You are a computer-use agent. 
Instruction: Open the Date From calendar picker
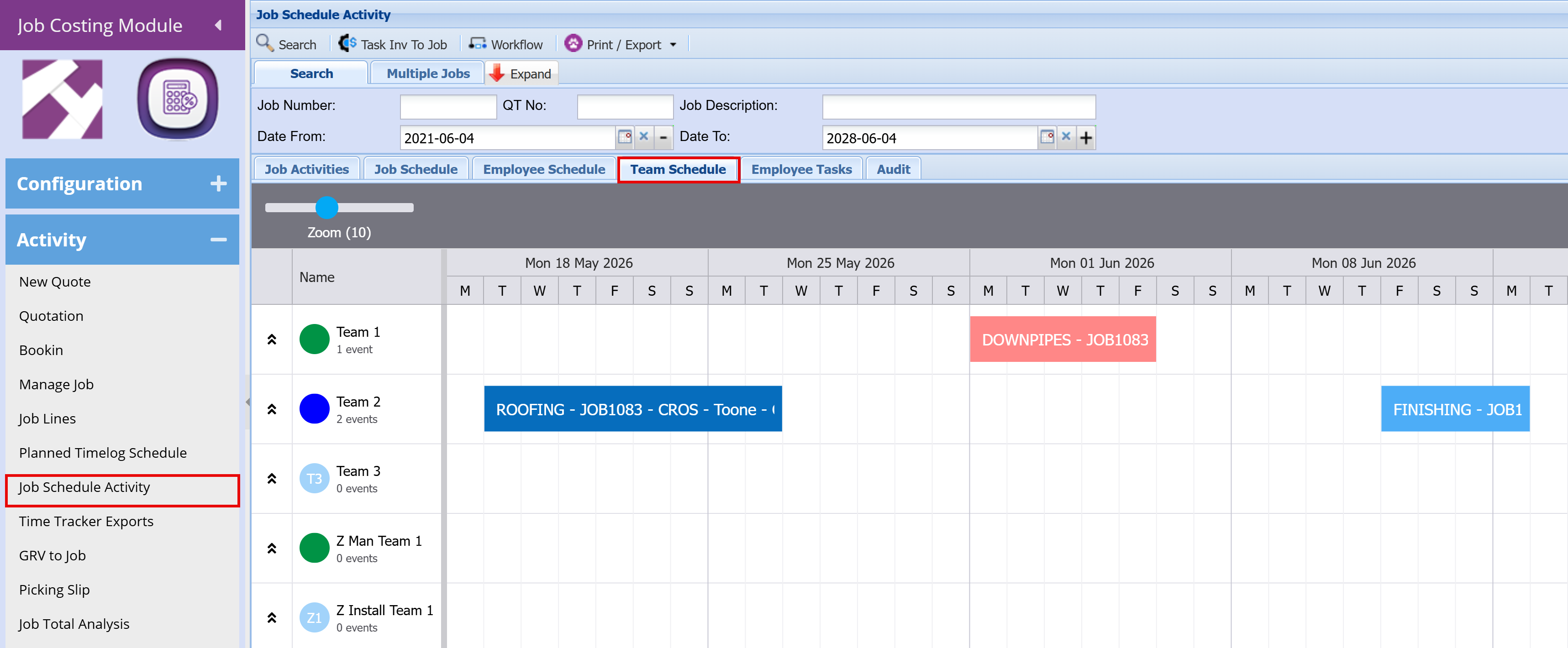[625, 137]
